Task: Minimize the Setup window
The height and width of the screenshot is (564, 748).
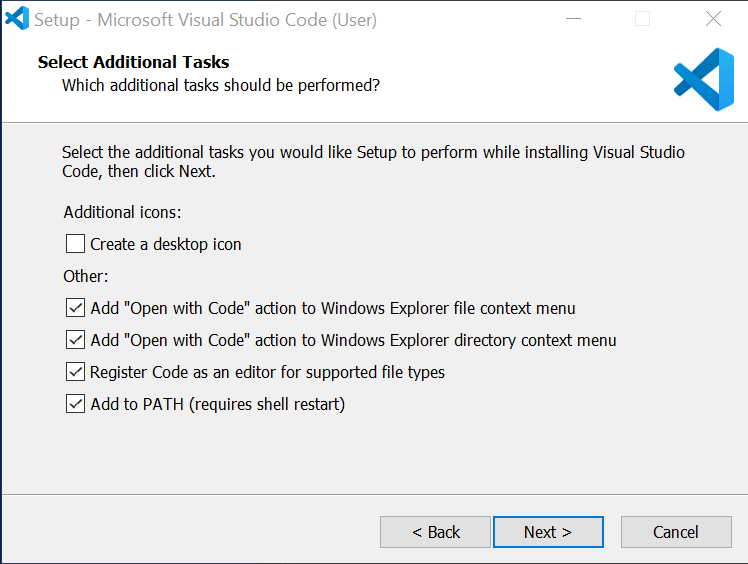Action: pyautogui.click(x=573, y=18)
